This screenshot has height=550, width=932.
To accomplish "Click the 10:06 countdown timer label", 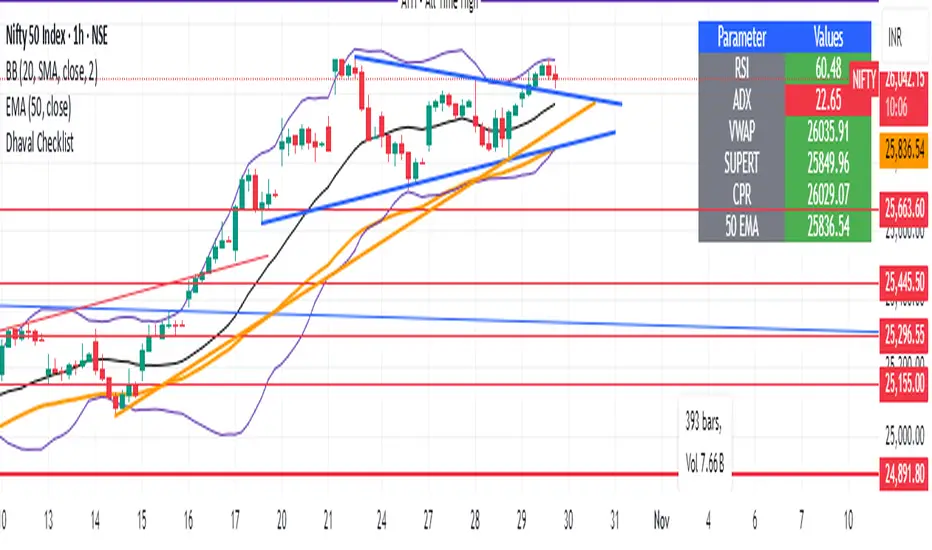I will pos(897,108).
